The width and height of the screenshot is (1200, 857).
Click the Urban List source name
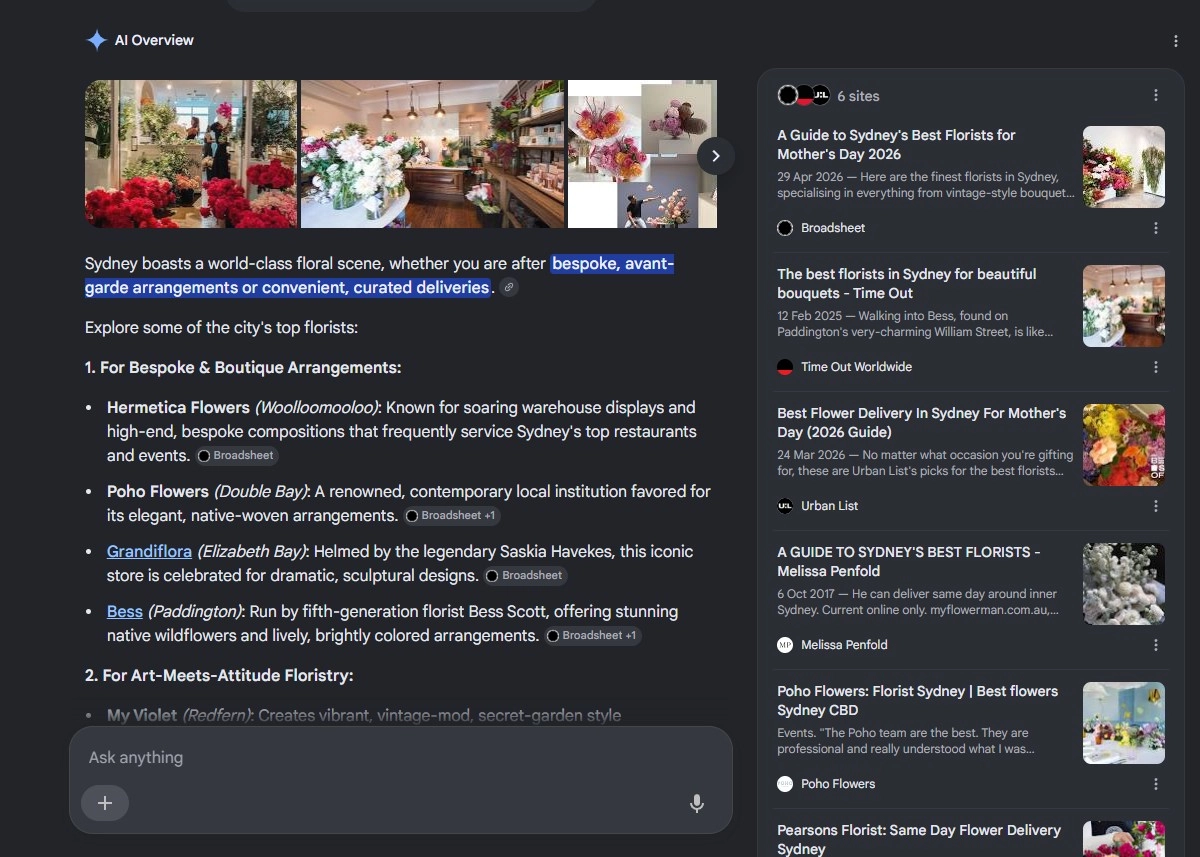pyautogui.click(x=829, y=506)
